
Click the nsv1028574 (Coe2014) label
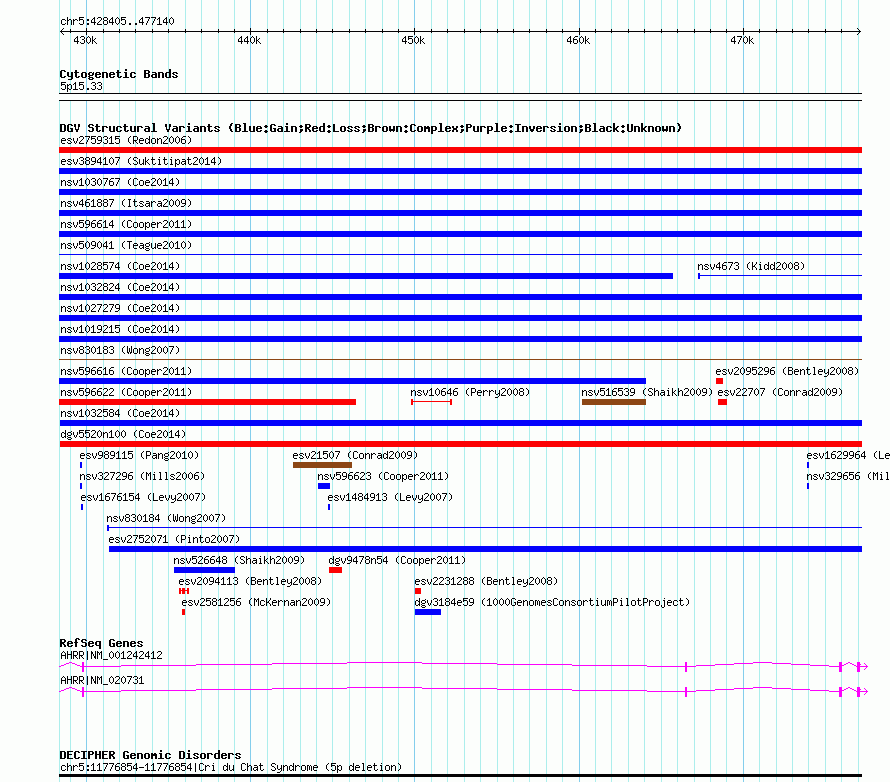[x=120, y=266]
